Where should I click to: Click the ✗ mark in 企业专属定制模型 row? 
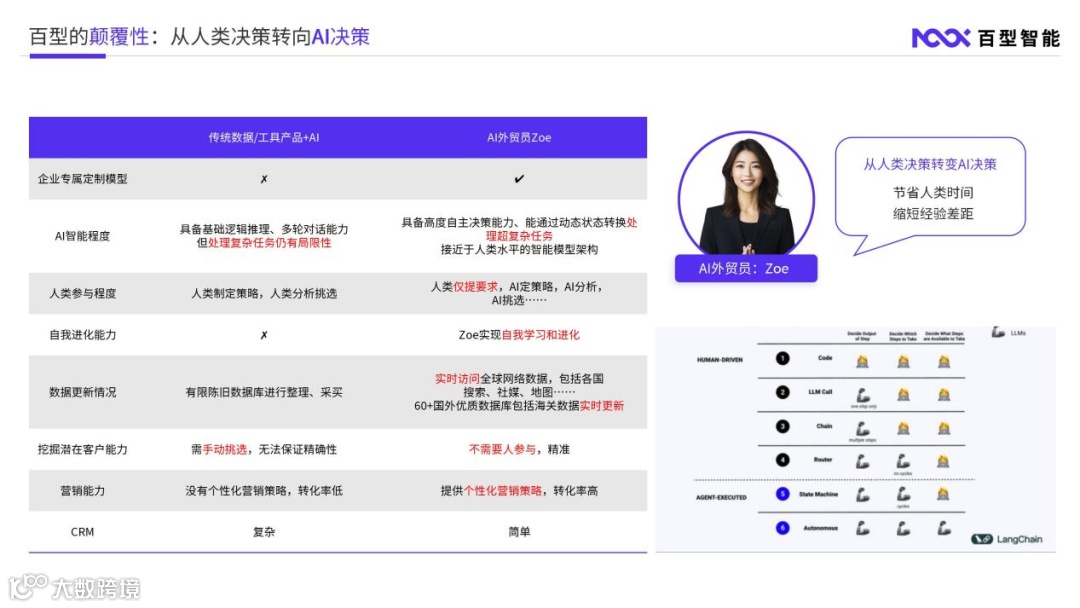point(264,179)
